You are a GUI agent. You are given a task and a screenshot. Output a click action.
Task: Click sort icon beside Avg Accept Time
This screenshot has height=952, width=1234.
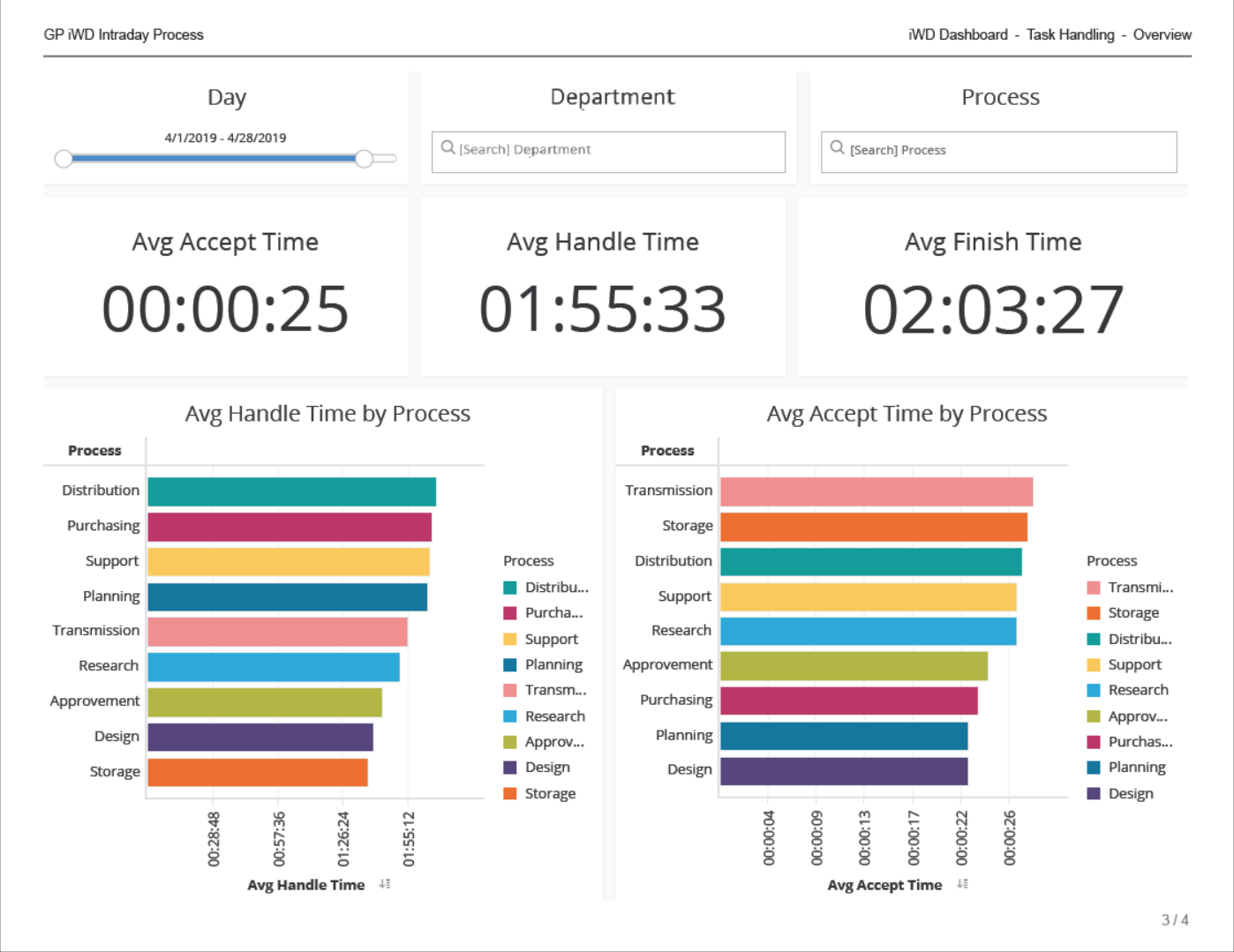962,884
